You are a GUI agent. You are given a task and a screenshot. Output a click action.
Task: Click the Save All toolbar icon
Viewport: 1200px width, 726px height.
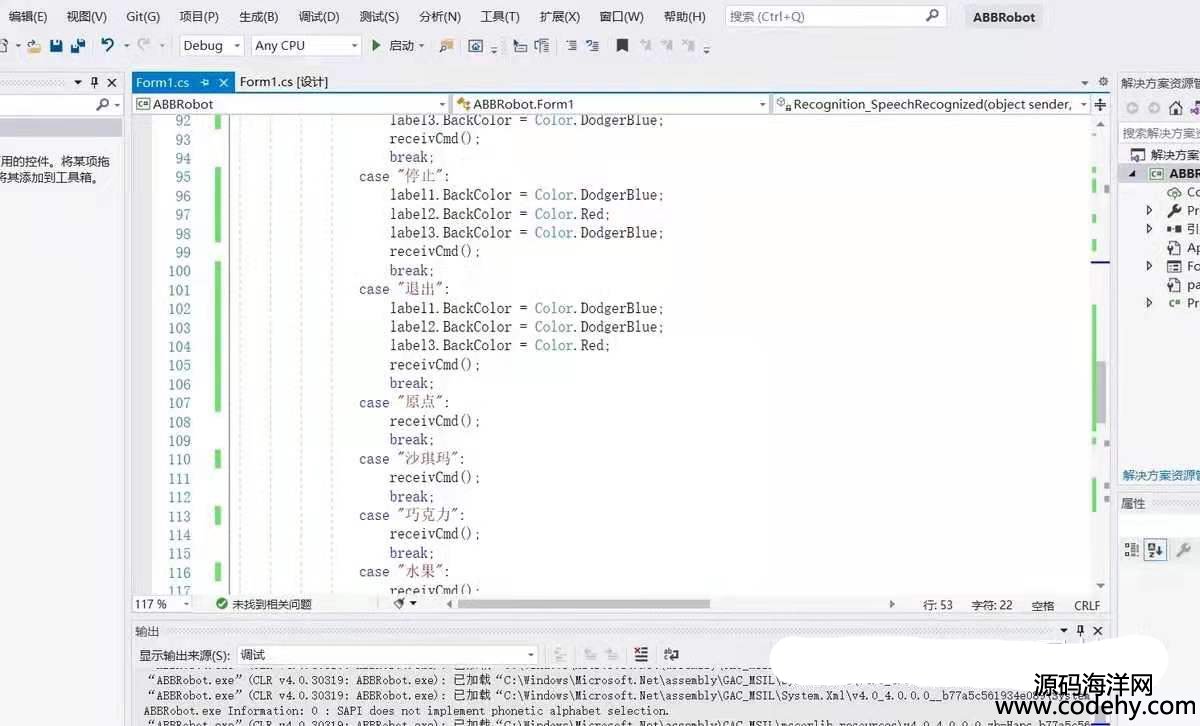pyautogui.click(x=78, y=46)
